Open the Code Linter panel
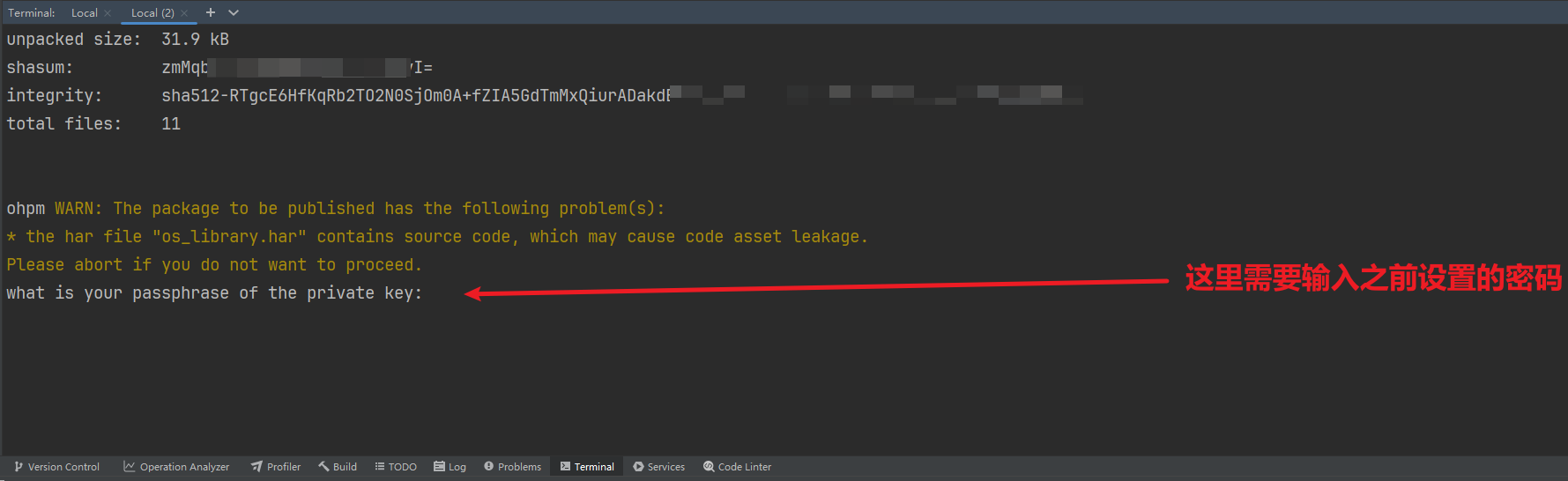This screenshot has width=1568, height=481. pos(737,467)
